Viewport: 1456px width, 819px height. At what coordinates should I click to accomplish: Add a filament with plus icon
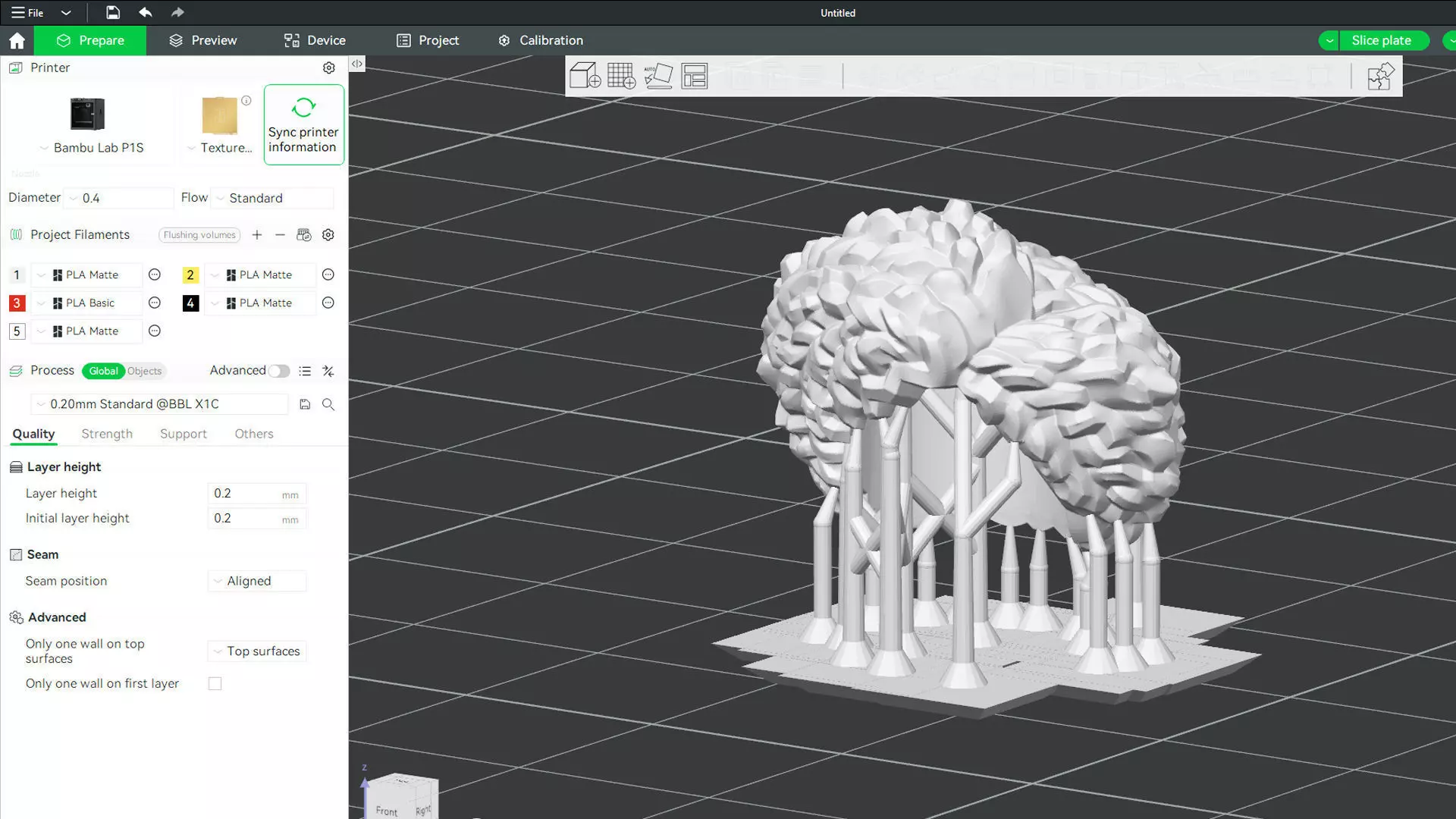coord(257,235)
